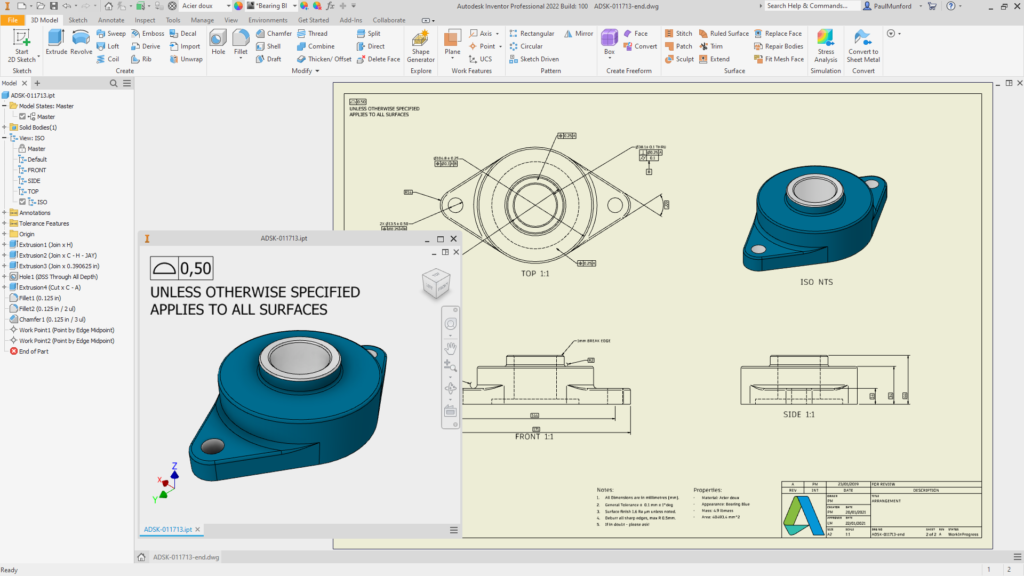Use the Combine tool
Viewport: 1024px width, 576px height.
click(x=315, y=46)
